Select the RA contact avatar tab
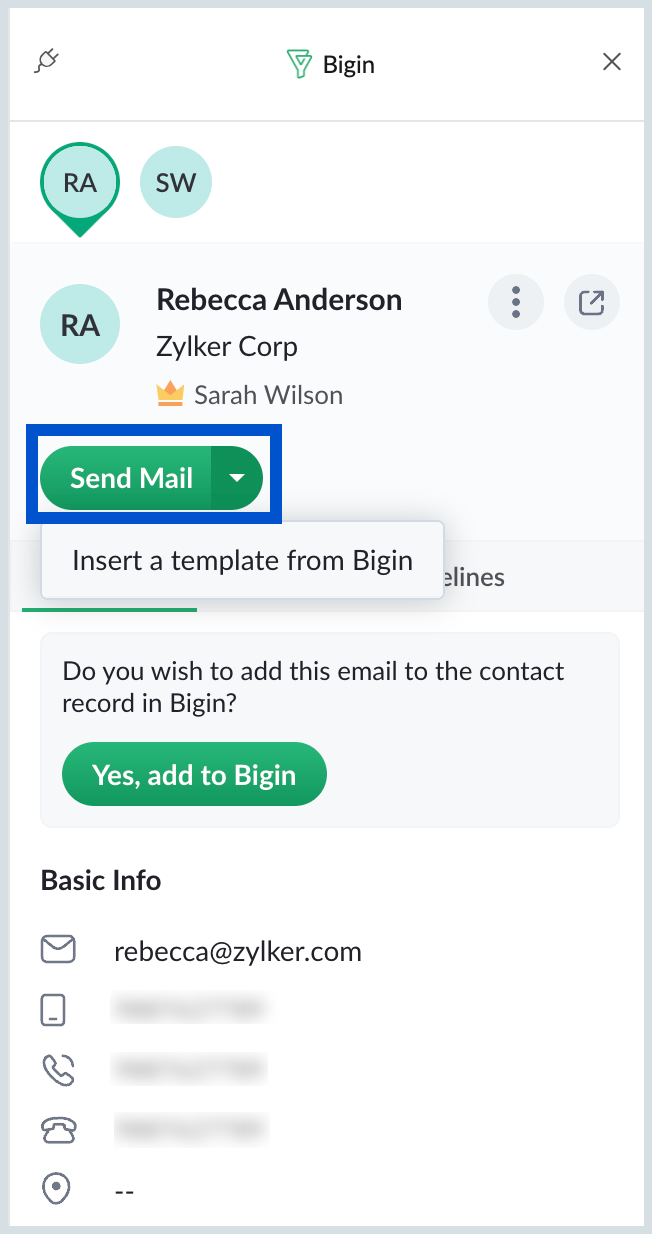This screenshot has width=652, height=1234. tap(80, 185)
